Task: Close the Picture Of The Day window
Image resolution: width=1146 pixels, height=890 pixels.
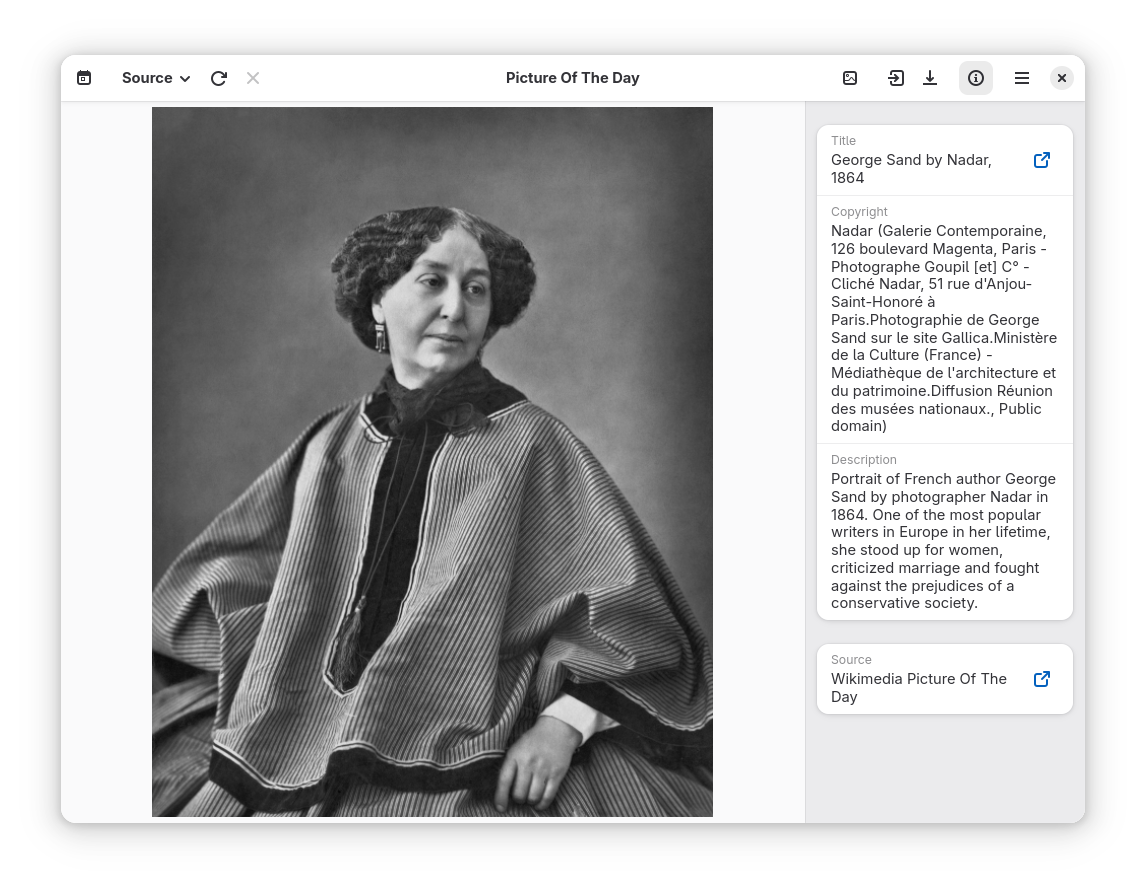Action: click(x=1062, y=78)
